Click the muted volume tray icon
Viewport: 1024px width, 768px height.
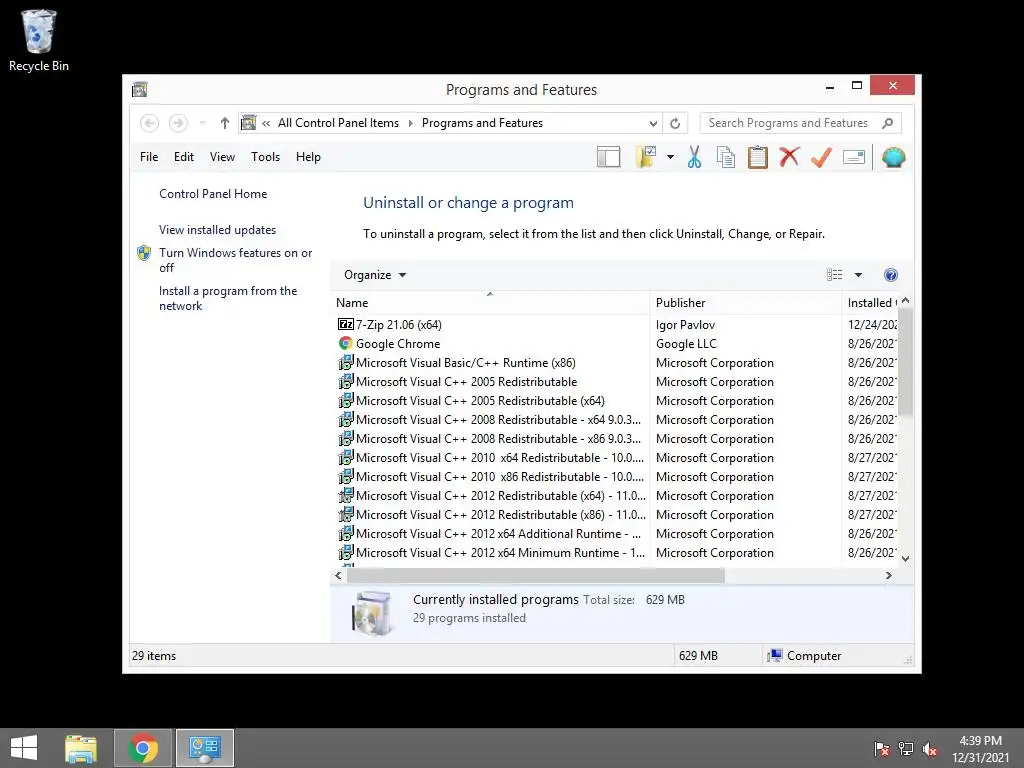click(930, 749)
